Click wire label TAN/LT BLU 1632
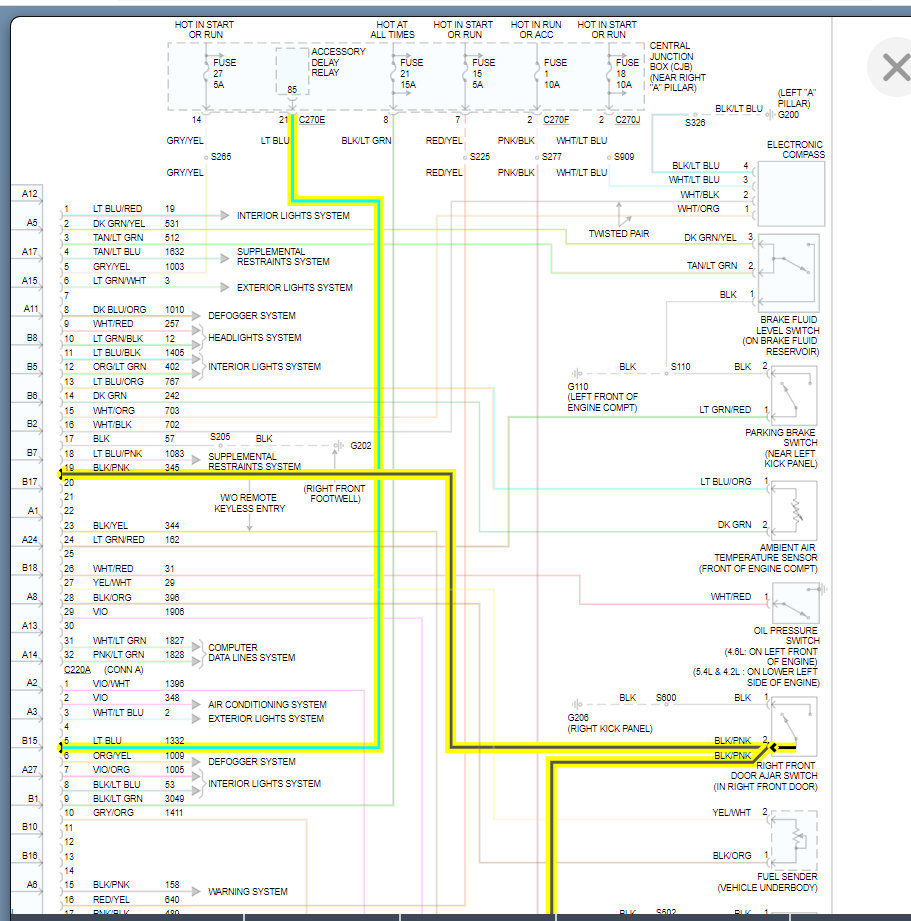The width and height of the screenshot is (911, 921). pyautogui.click(x=138, y=251)
